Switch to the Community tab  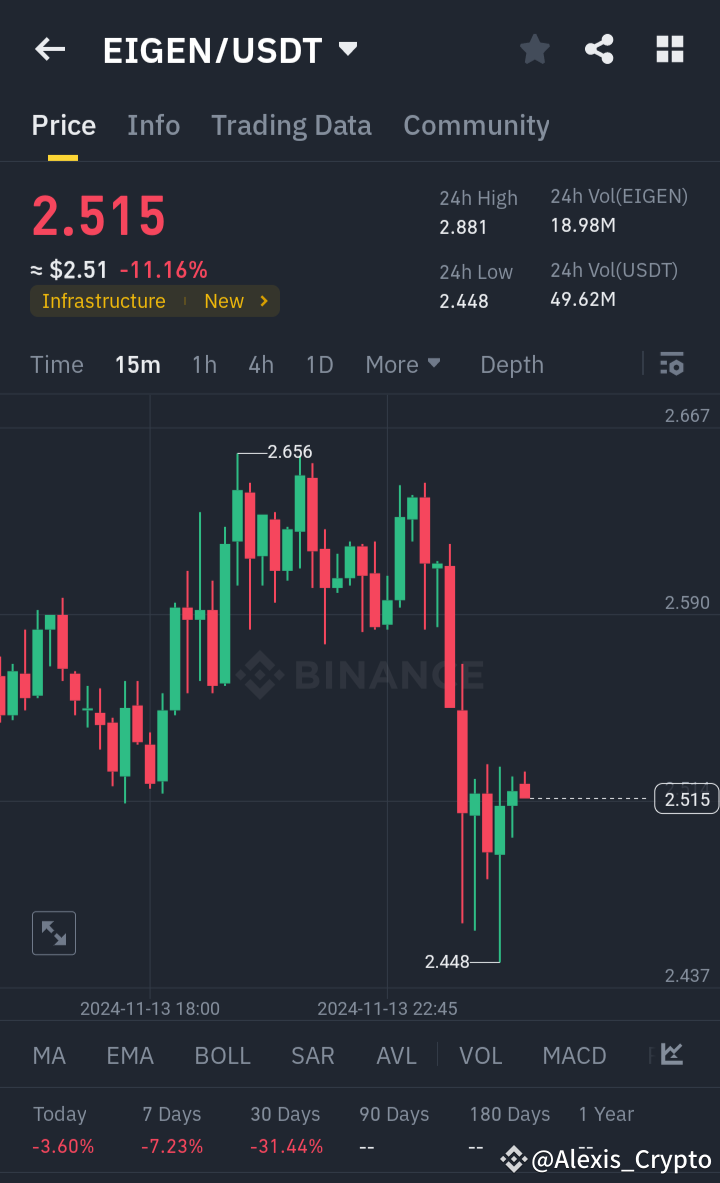476,125
